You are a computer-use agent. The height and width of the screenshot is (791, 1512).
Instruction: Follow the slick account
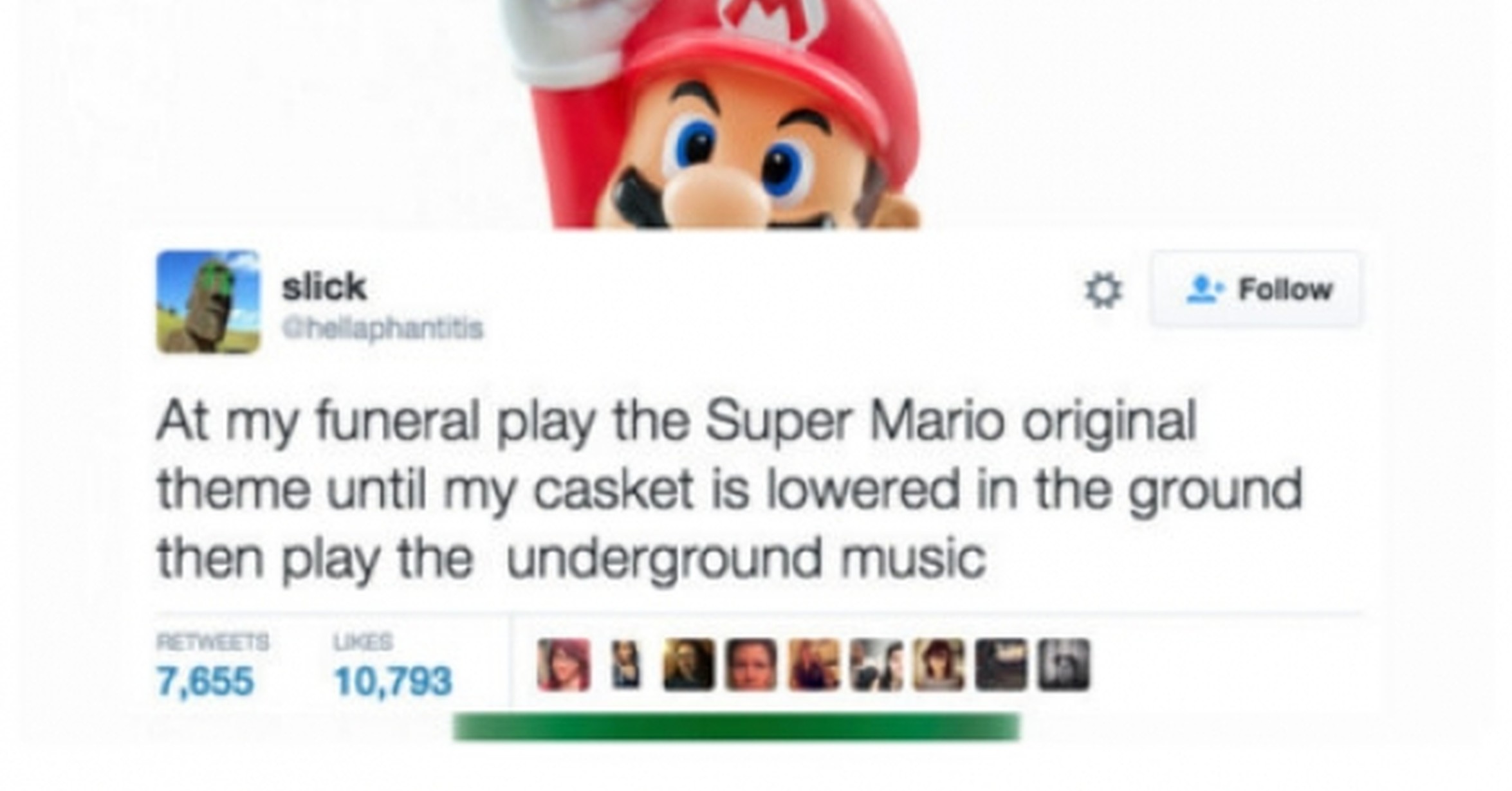tap(1255, 289)
